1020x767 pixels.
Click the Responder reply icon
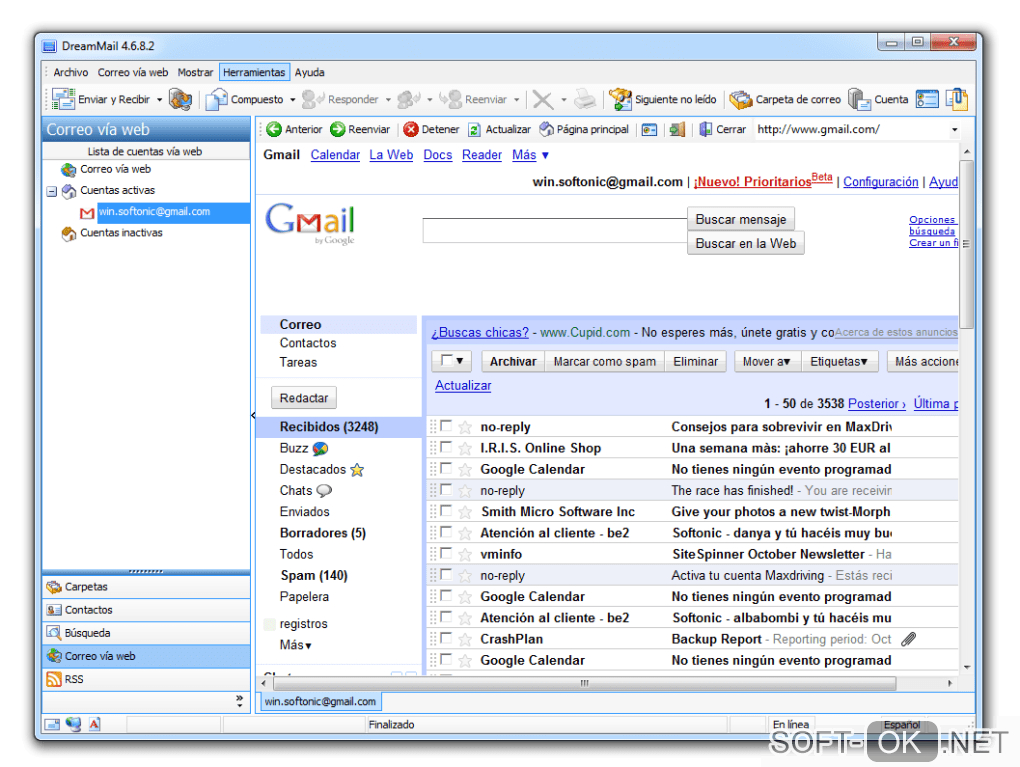(313, 99)
